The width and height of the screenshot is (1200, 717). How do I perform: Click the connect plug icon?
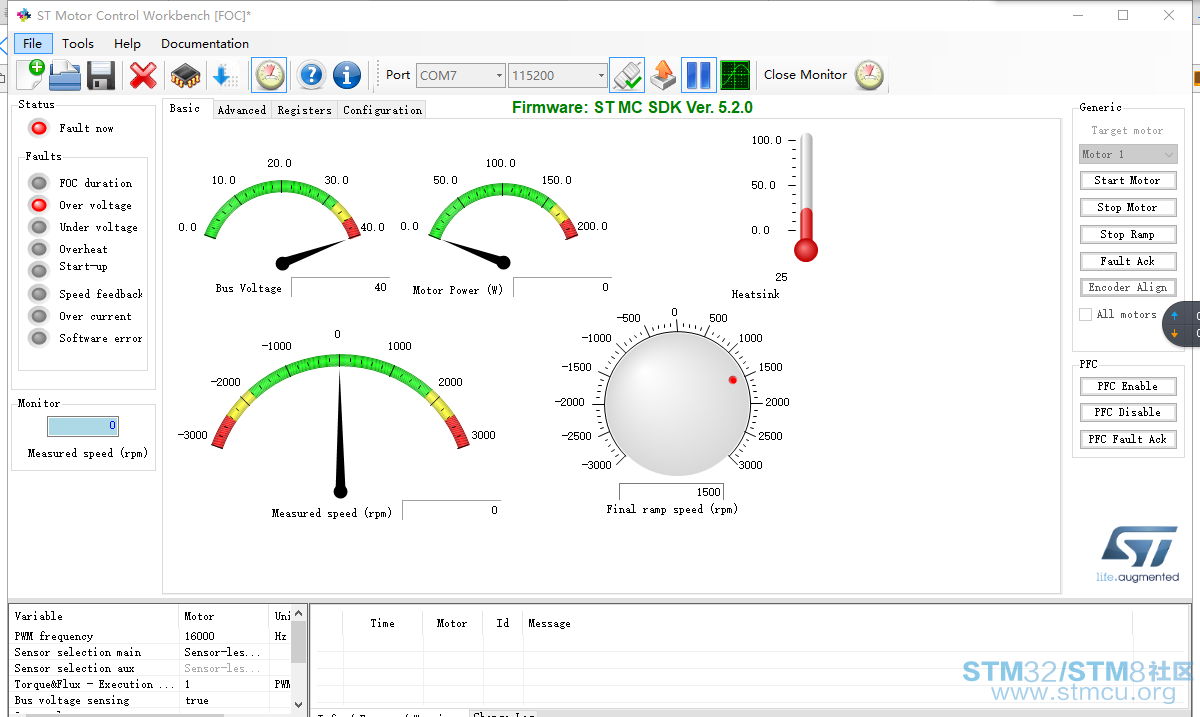(x=627, y=75)
